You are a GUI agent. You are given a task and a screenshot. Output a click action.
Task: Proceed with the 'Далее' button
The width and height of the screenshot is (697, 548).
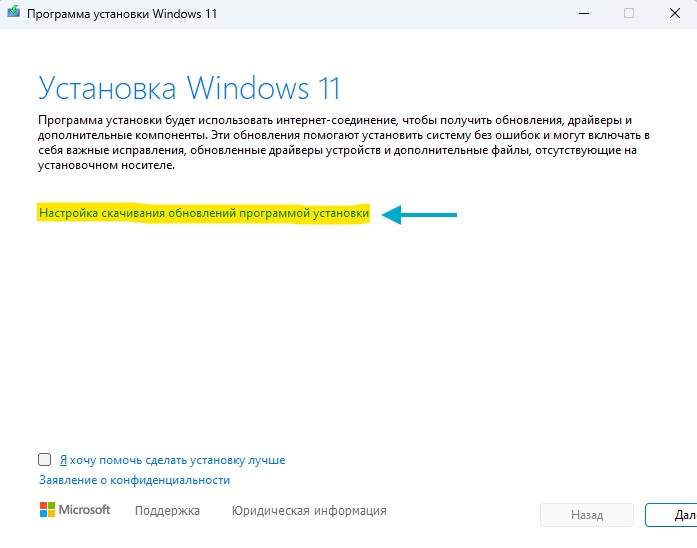pos(671,515)
